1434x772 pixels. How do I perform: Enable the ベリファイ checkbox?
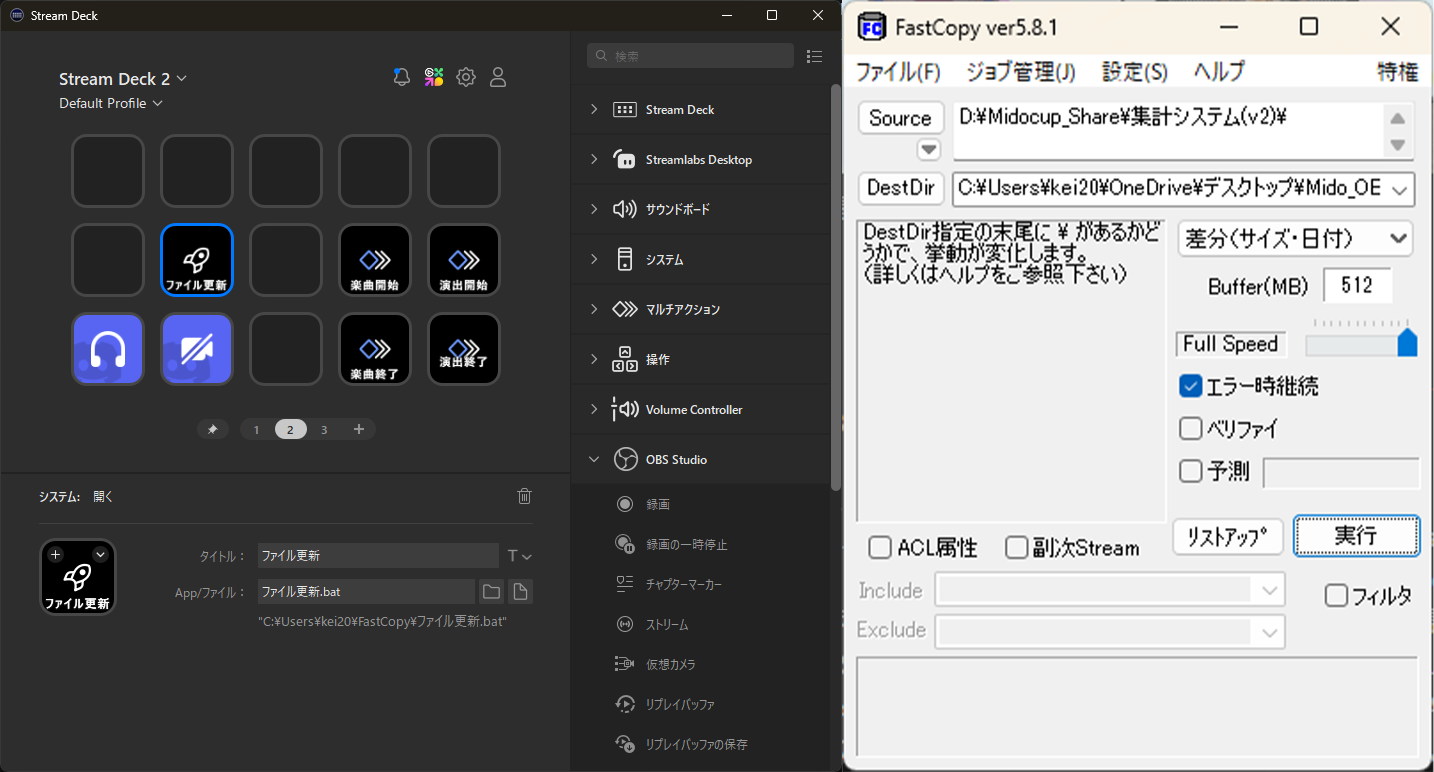click(1191, 428)
